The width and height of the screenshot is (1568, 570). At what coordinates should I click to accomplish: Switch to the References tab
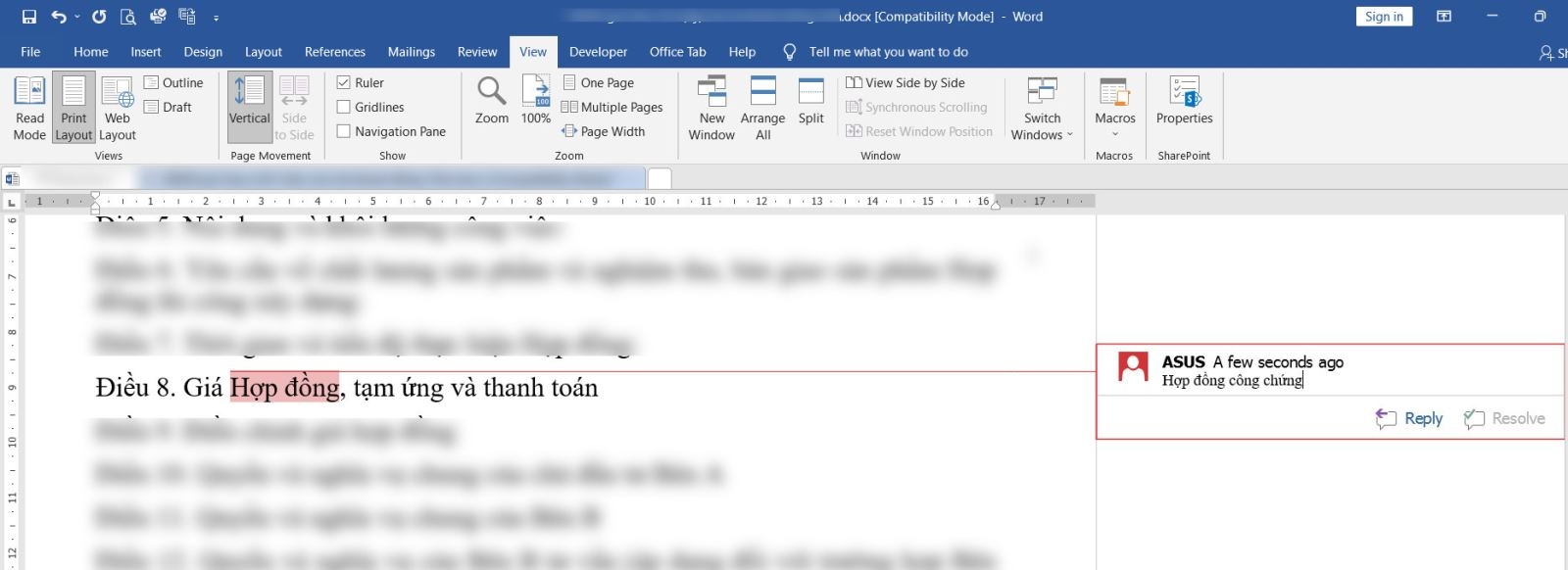coord(335,52)
